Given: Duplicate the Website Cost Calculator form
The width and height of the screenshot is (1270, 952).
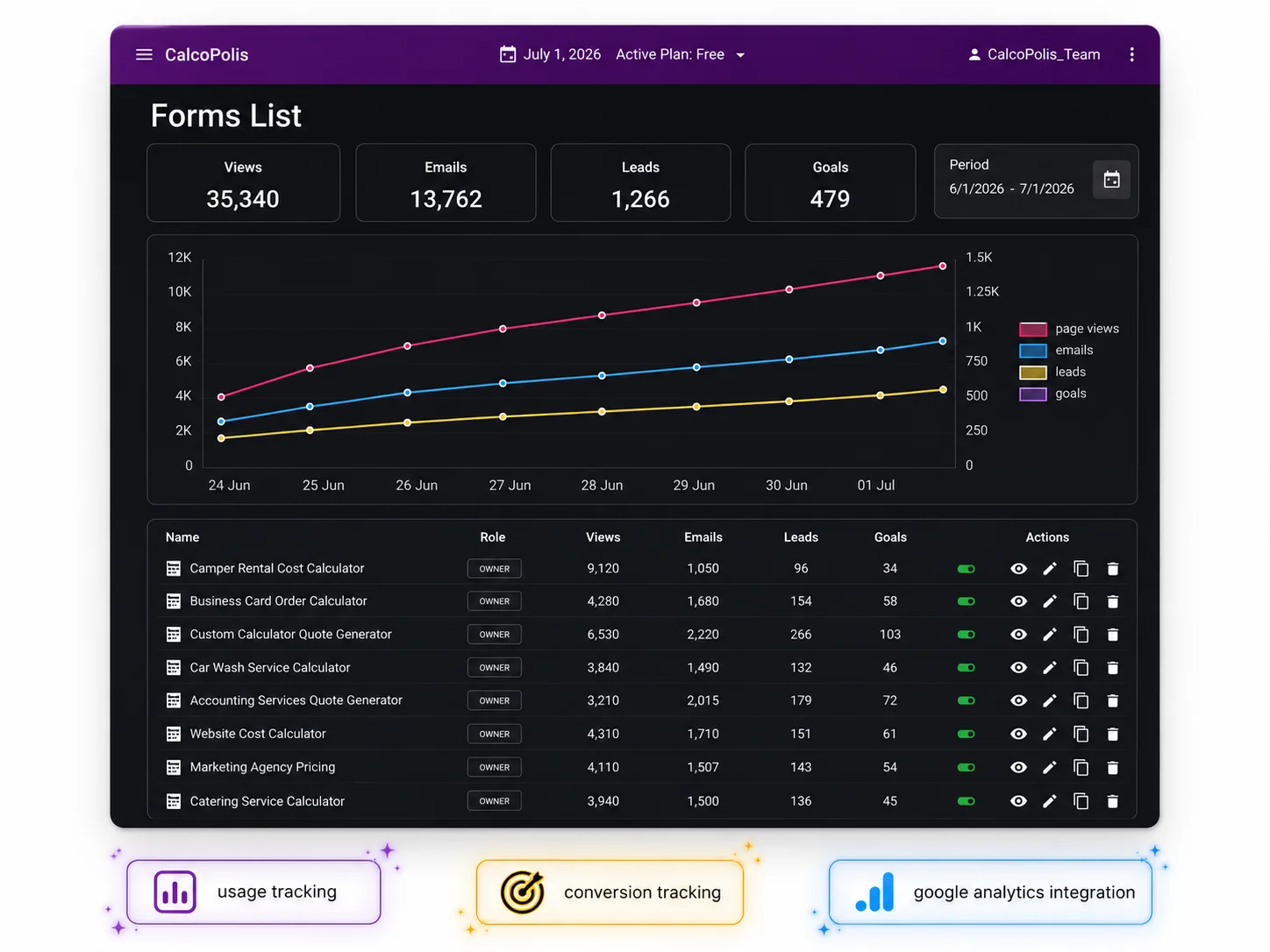Looking at the screenshot, I should (1081, 734).
